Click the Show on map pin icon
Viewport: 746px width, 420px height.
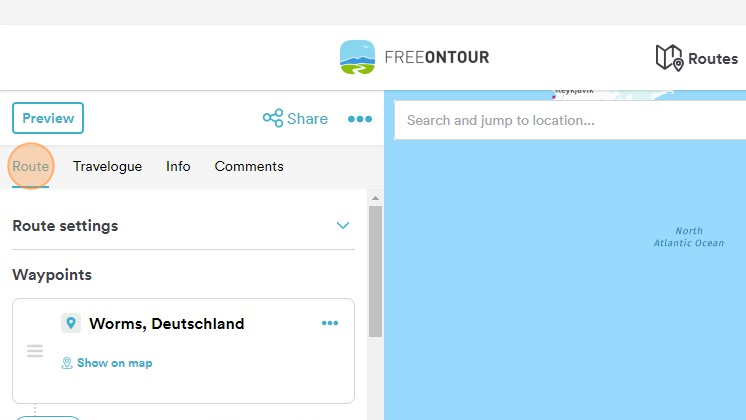[x=67, y=363]
